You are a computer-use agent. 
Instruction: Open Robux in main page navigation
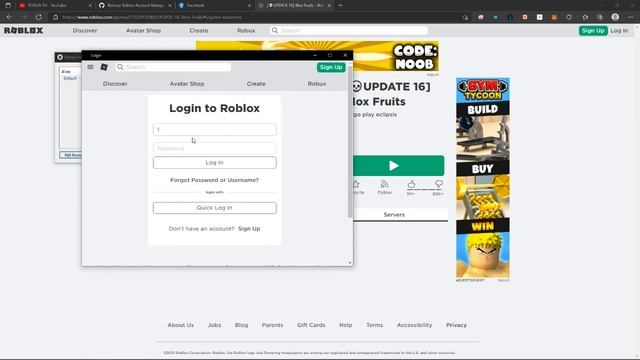pos(246,31)
